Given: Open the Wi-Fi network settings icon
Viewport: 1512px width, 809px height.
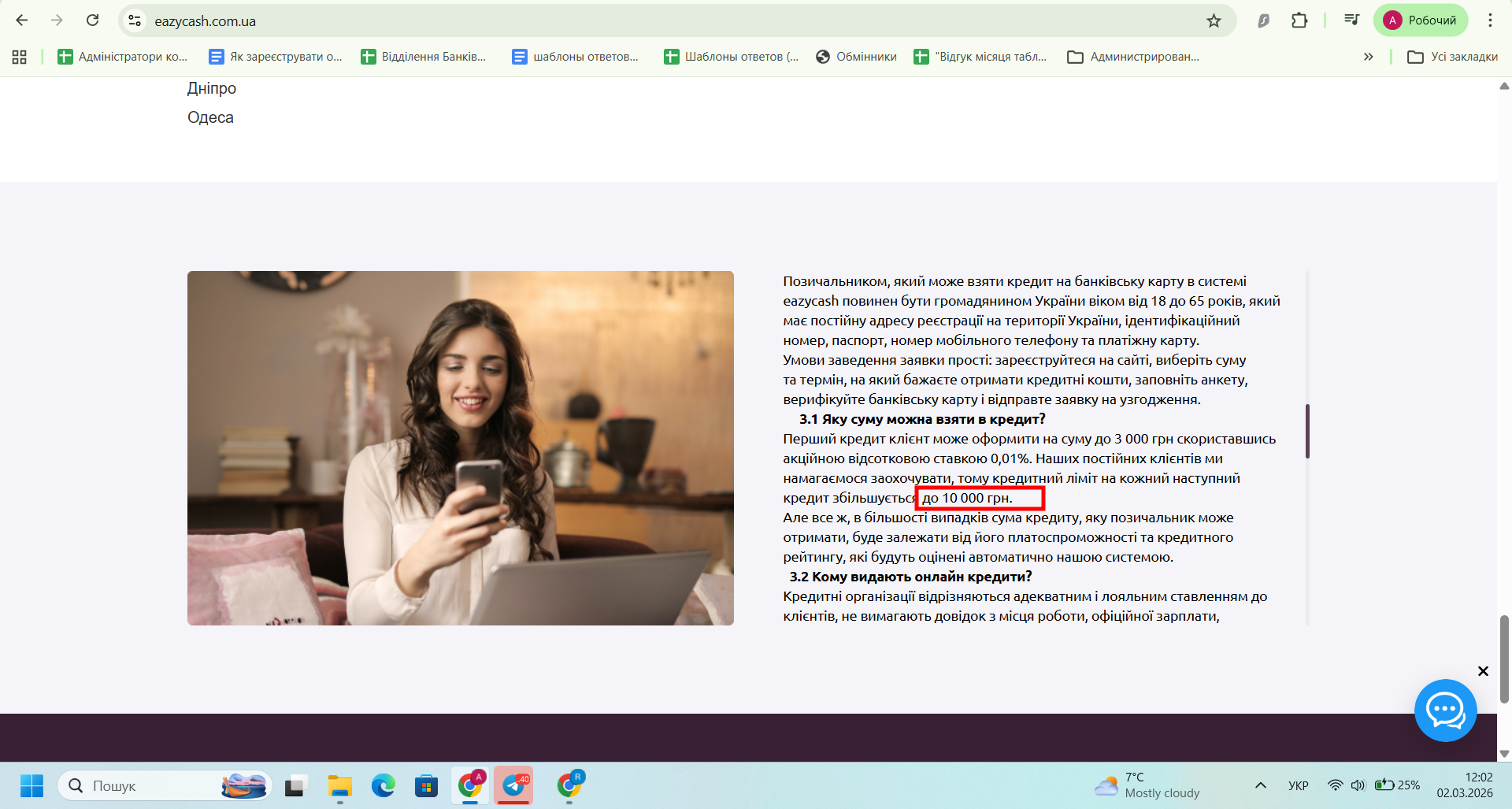Looking at the screenshot, I should click(x=1335, y=785).
